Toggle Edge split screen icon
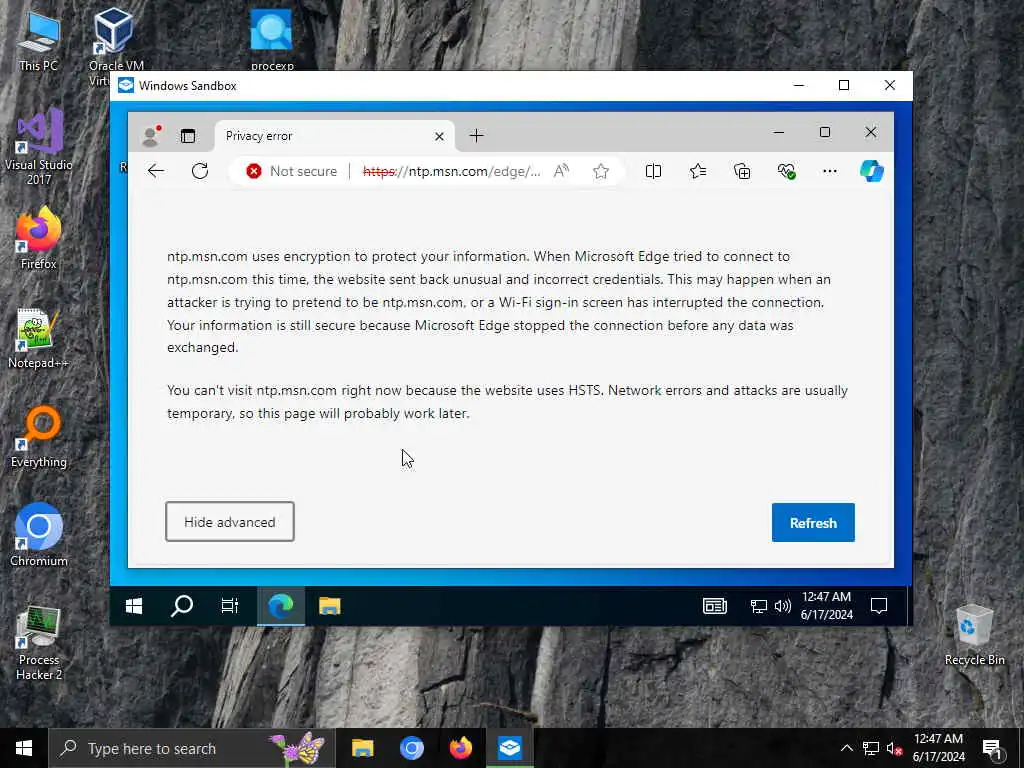 [653, 171]
